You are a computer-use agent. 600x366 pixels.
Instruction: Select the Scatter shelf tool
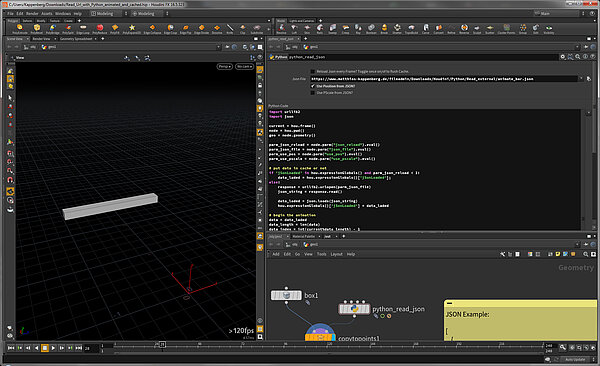coord(490,29)
